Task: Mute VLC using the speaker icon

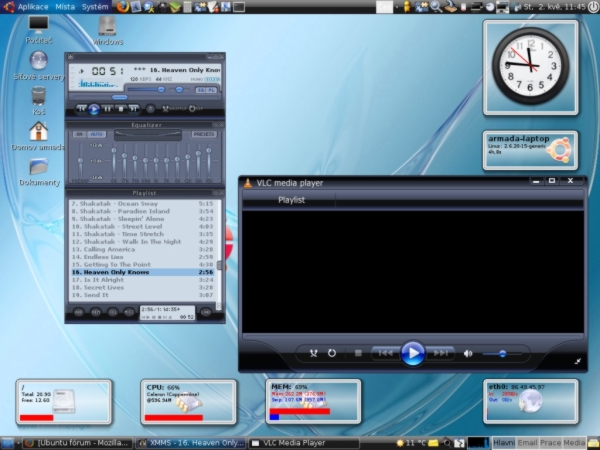Action: click(468, 354)
